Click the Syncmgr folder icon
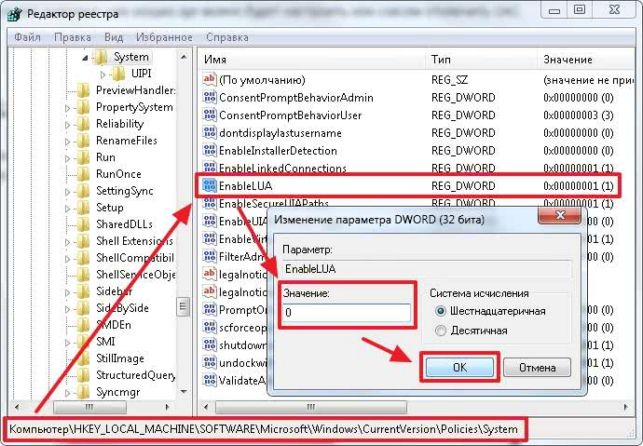This screenshot has height=446, width=643. 82,392
